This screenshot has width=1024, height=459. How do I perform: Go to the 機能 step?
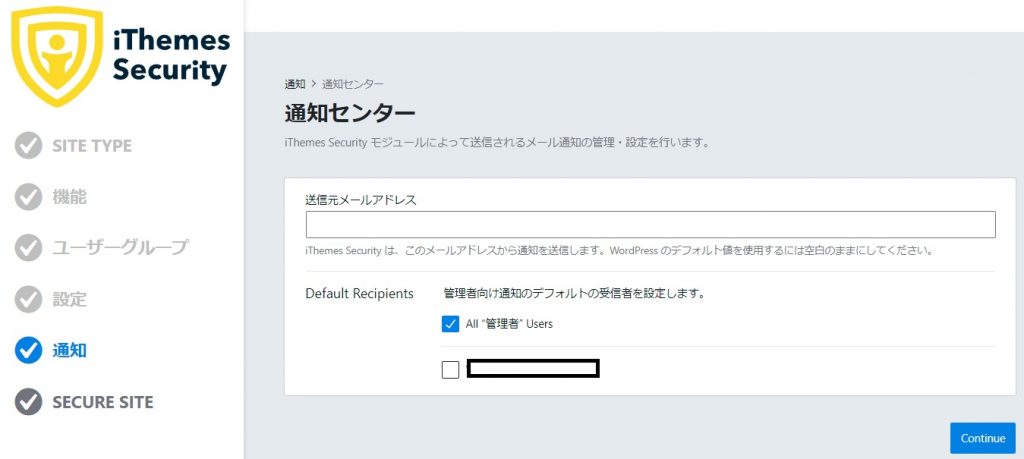pos(69,197)
